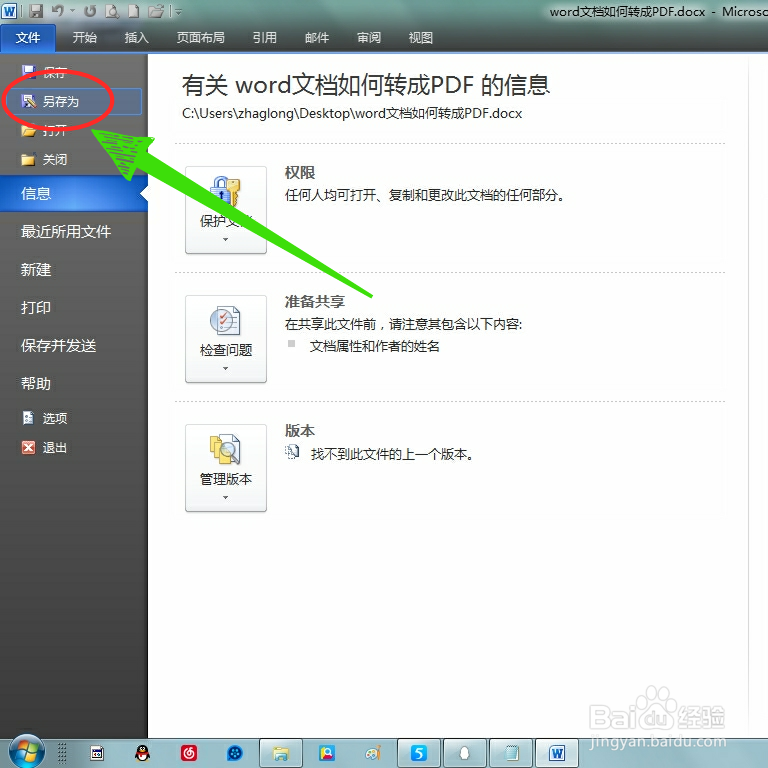Switch to the 视图 (View) tab
The height and width of the screenshot is (768, 768).
(421, 38)
